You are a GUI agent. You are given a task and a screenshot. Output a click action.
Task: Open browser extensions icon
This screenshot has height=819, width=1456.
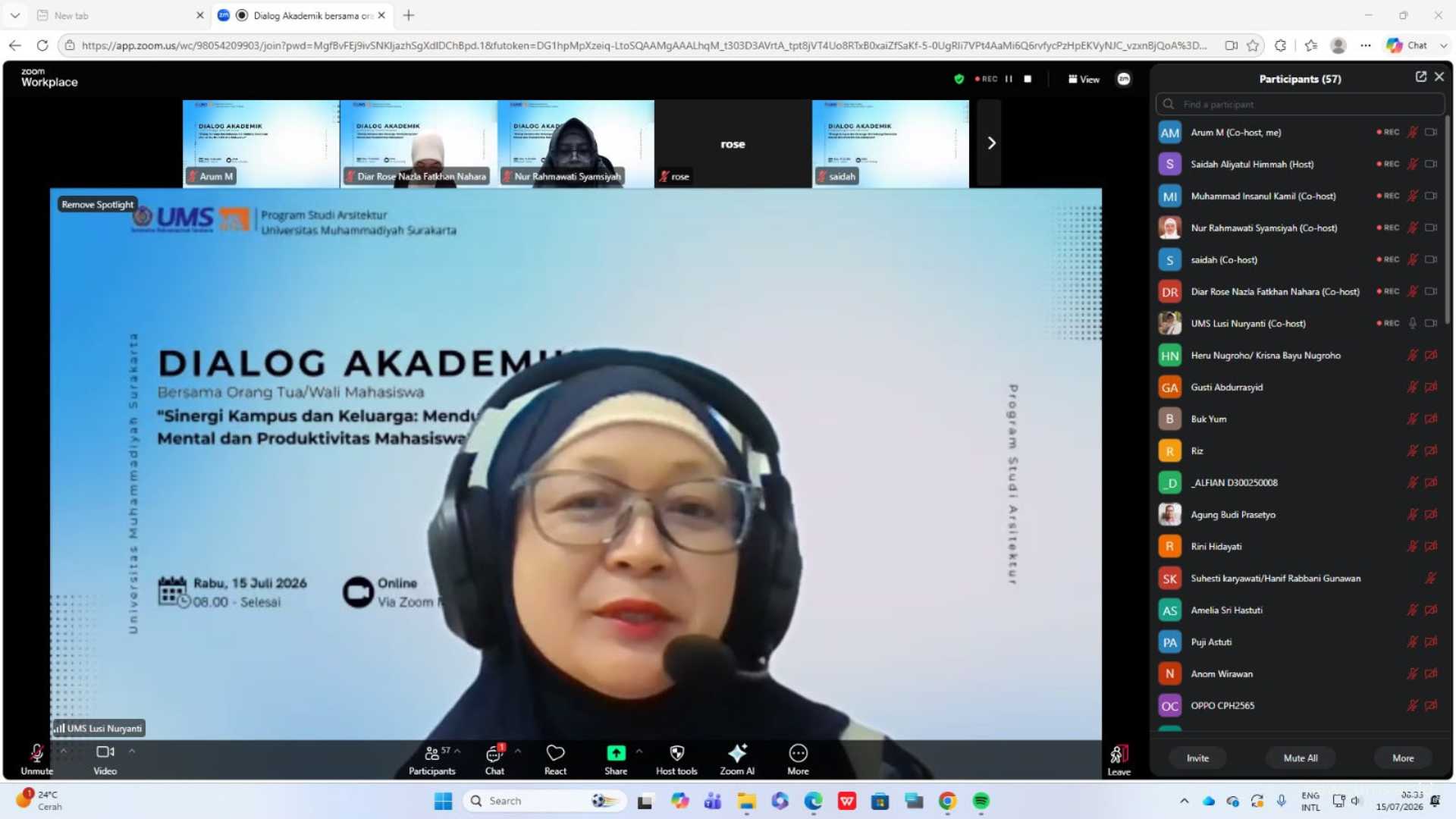1280,45
